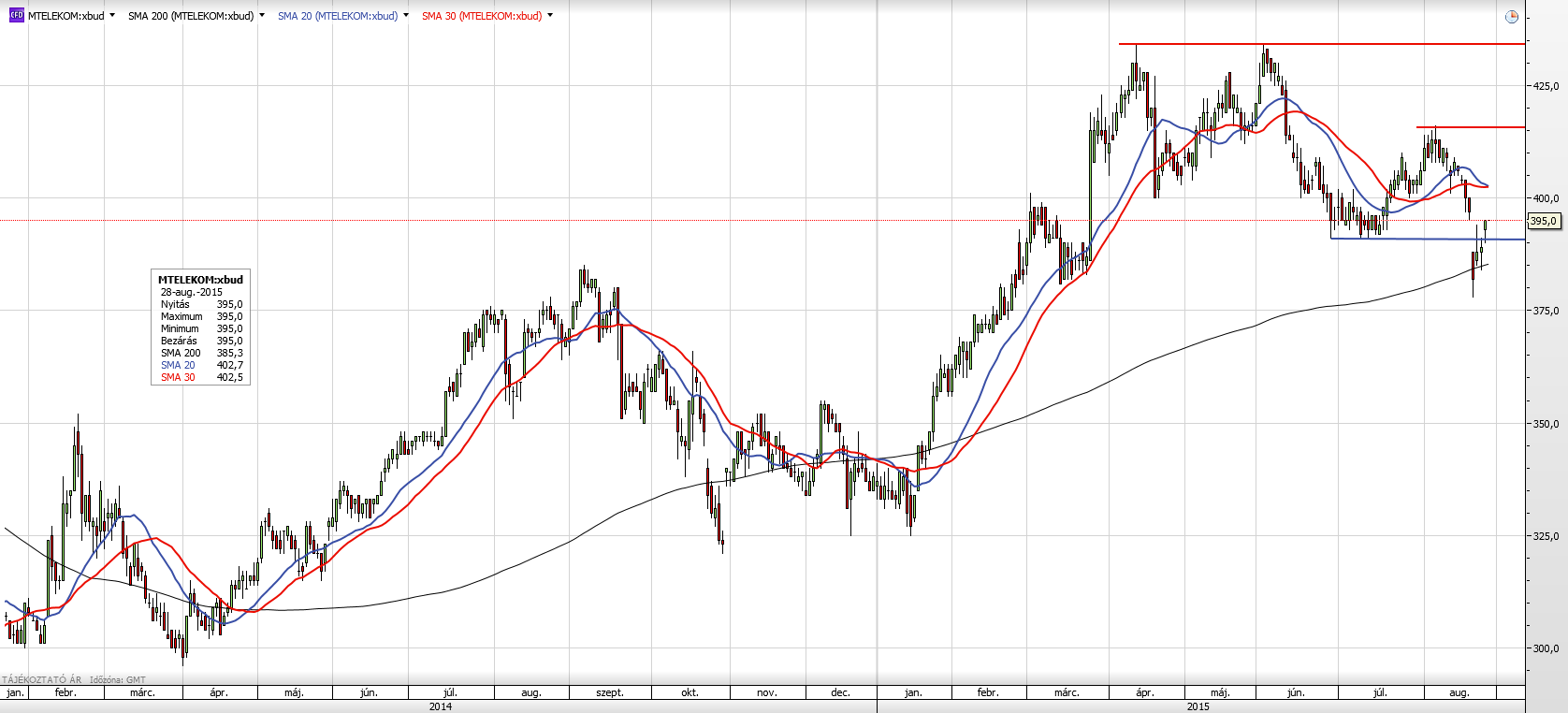The height and width of the screenshot is (713, 1568).
Task: Click the Maximum row in the data box
Action: click(x=201, y=316)
